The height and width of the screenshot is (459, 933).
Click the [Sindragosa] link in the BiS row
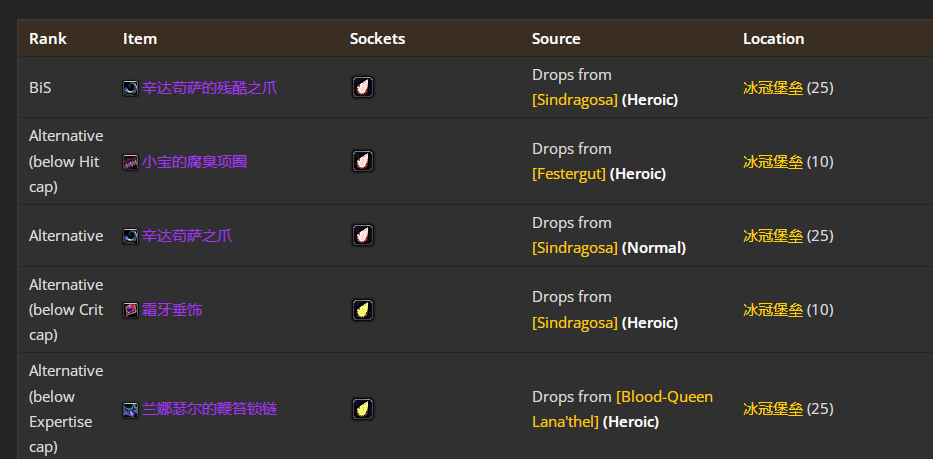point(575,100)
